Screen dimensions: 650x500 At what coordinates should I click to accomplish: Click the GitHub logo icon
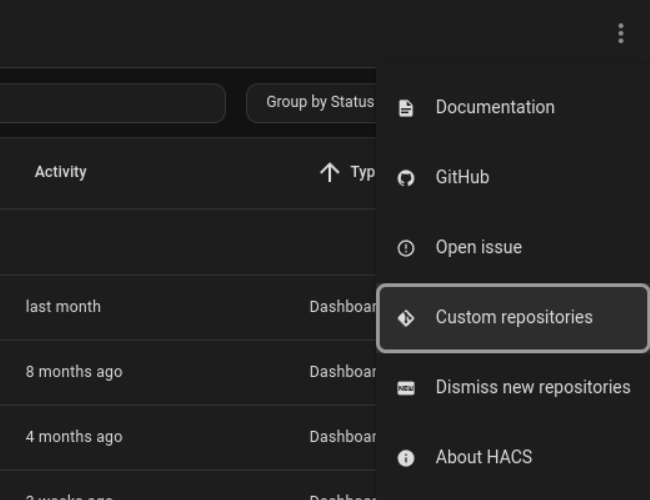pos(406,178)
